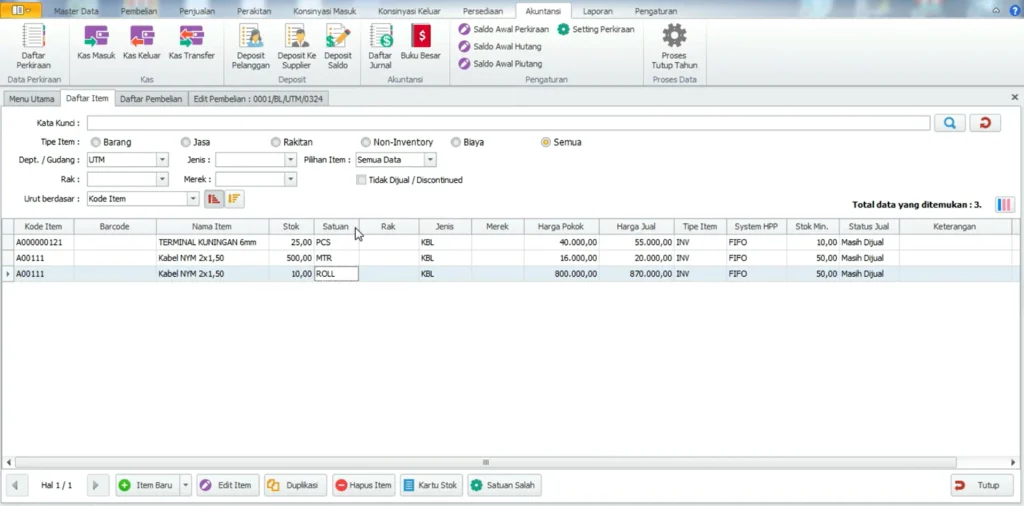Image resolution: width=1024 pixels, height=506 pixels.
Task: Open the Pembelian ribbon tab
Action: tap(138, 11)
